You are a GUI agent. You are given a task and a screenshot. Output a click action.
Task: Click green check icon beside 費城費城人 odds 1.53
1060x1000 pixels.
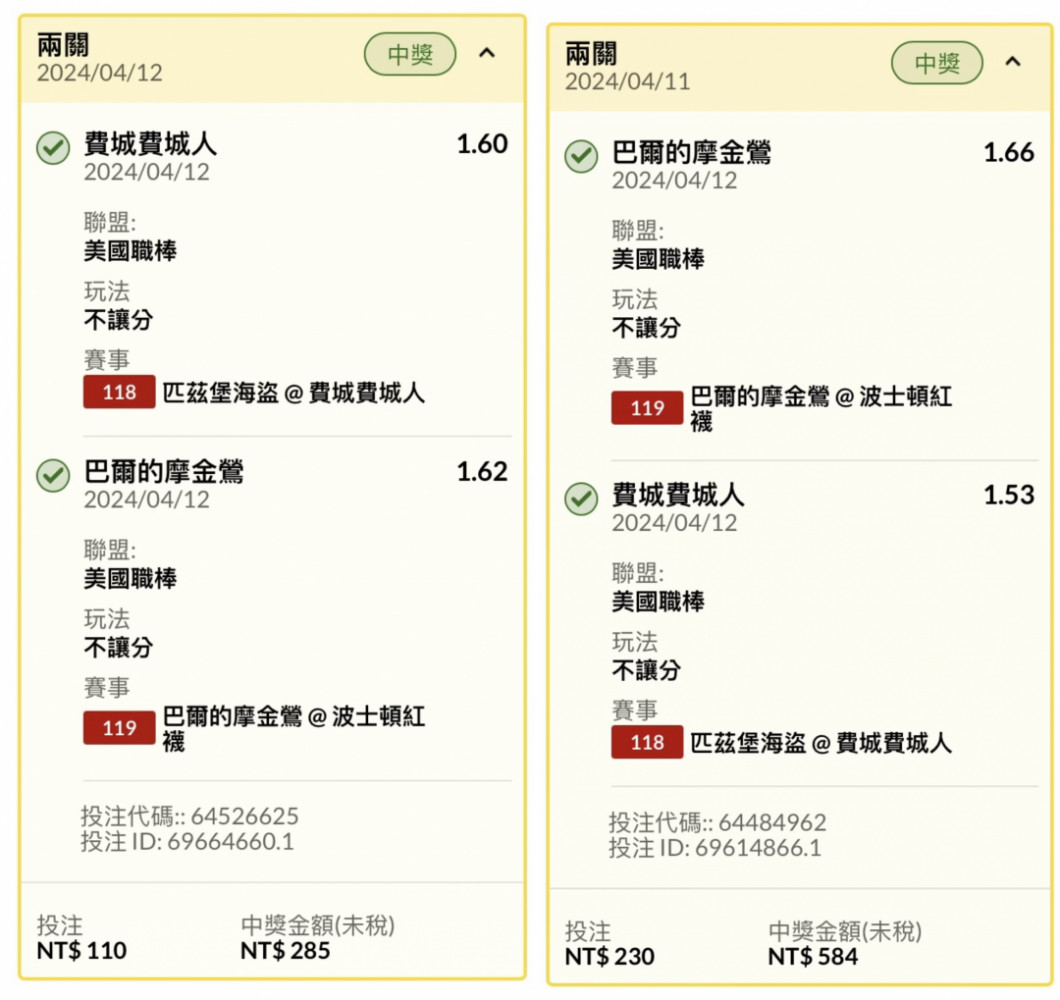pyautogui.click(x=581, y=499)
